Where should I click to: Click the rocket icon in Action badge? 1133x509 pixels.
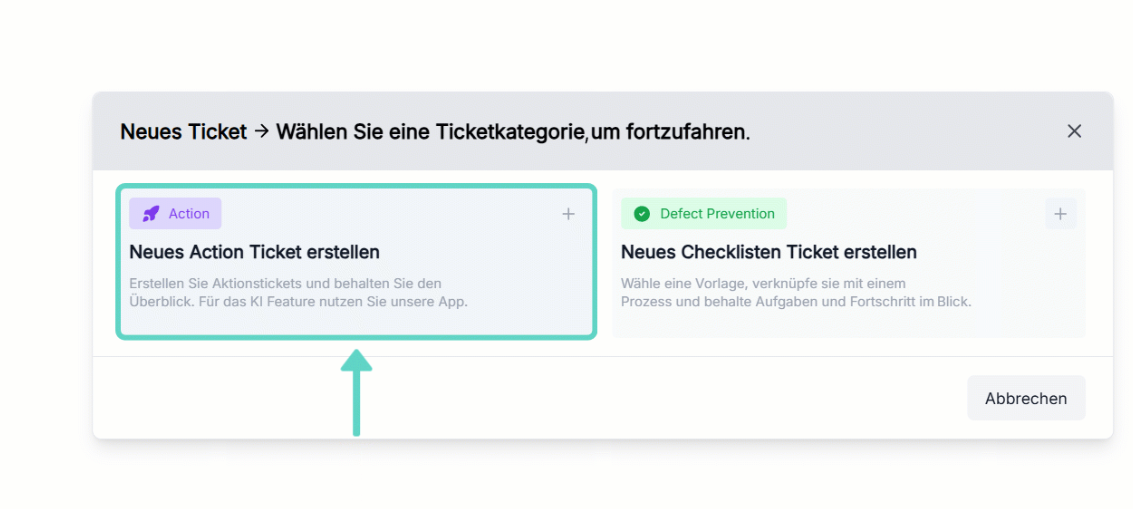click(x=150, y=213)
